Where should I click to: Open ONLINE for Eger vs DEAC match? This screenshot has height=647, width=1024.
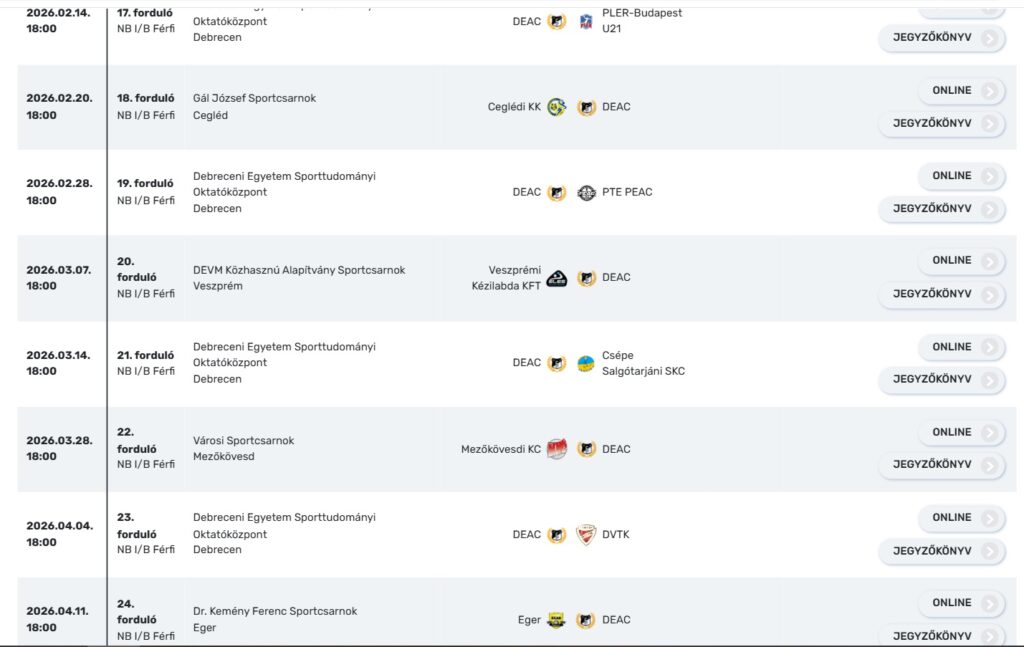click(x=961, y=603)
